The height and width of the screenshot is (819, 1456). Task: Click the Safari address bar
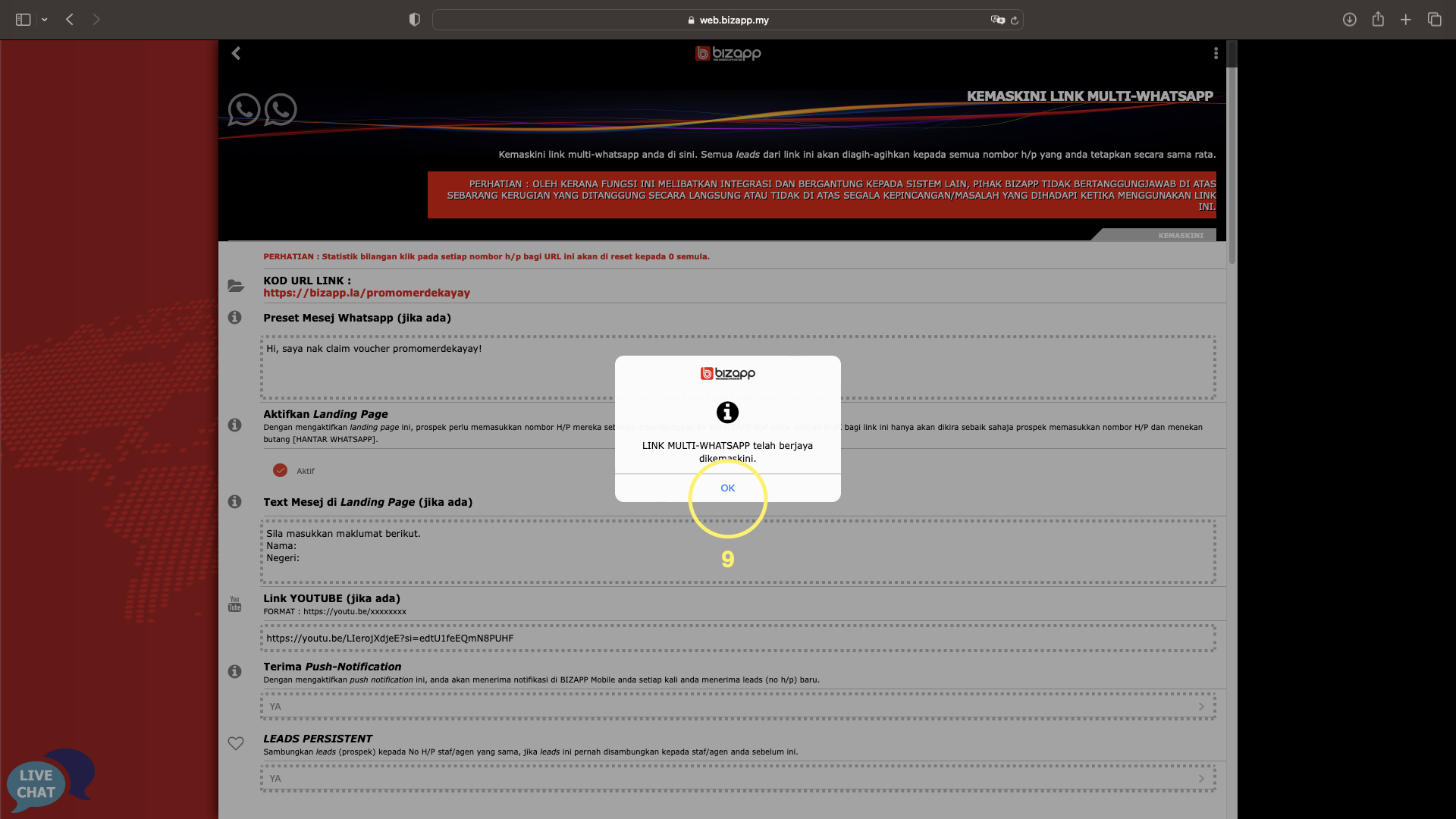727,20
